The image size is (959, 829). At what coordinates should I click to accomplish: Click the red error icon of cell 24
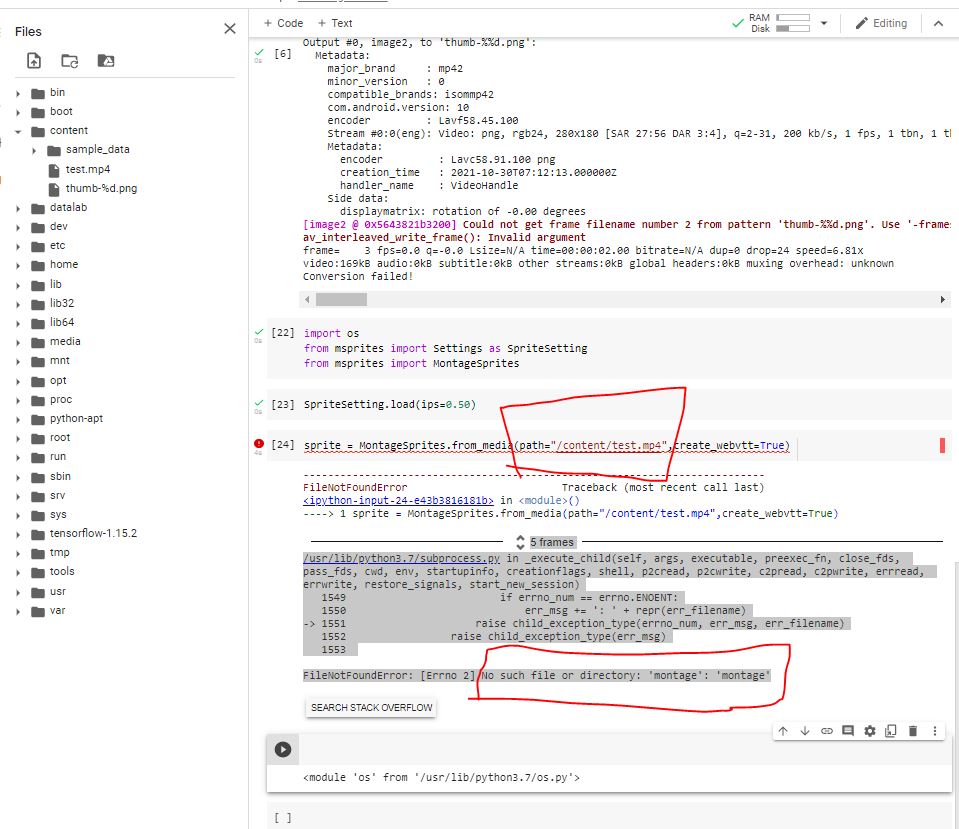point(259,444)
